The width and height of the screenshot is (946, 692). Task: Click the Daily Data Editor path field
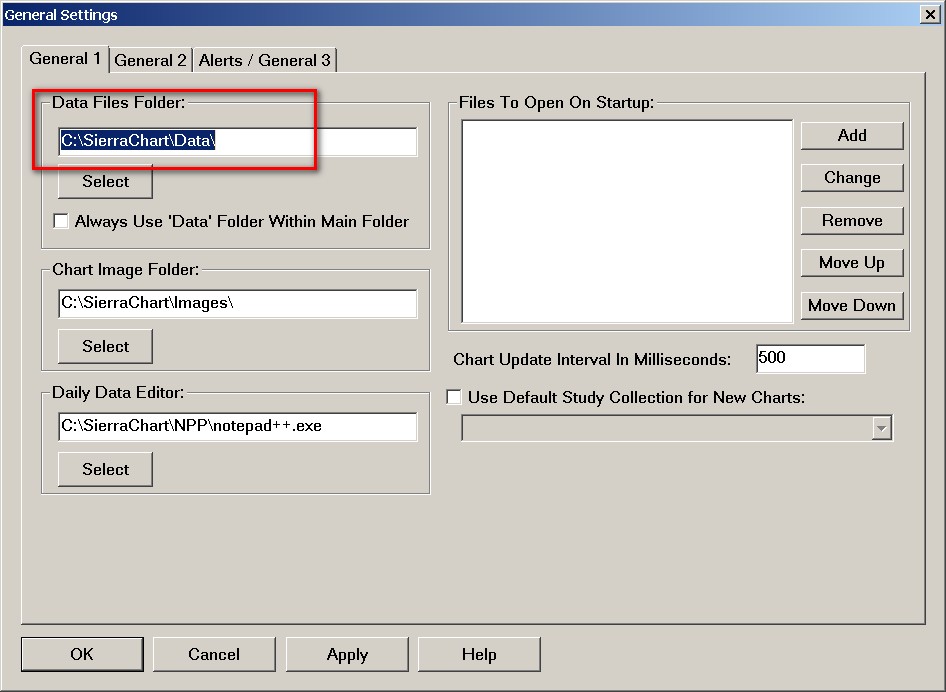tap(238, 427)
